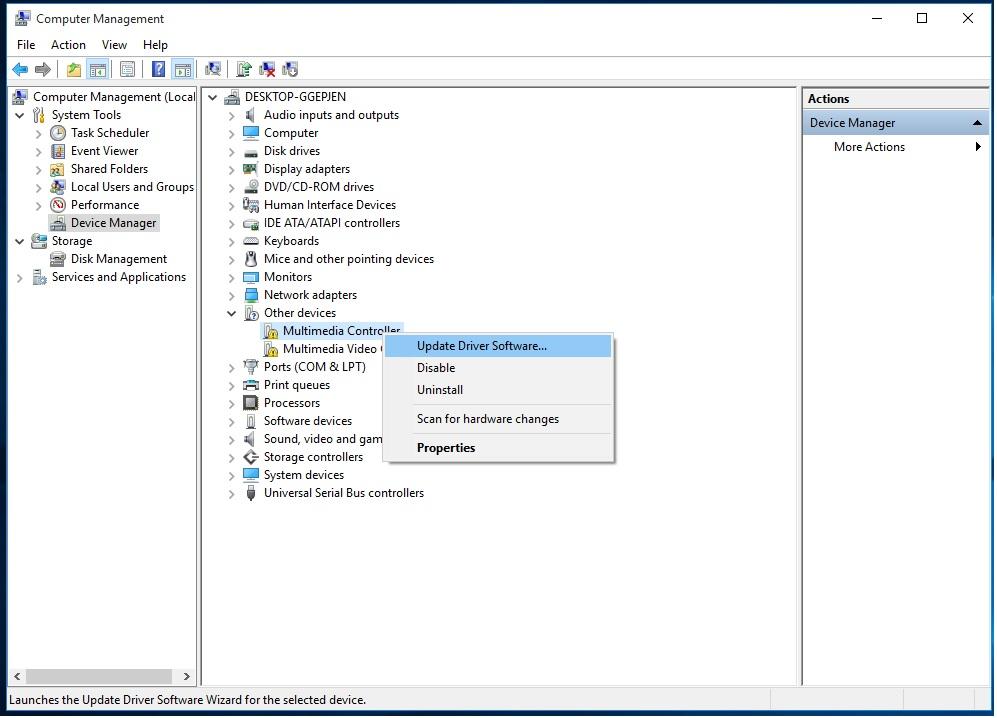
Task: Collapse the System Tools node
Action: (20, 115)
